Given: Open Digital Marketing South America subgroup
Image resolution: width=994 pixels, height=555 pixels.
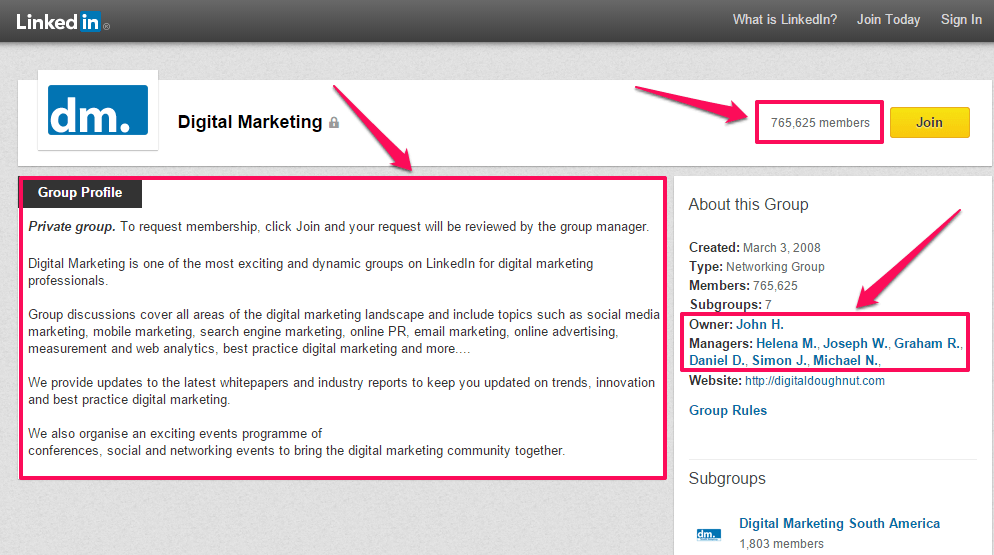Looking at the screenshot, I should coord(839,523).
